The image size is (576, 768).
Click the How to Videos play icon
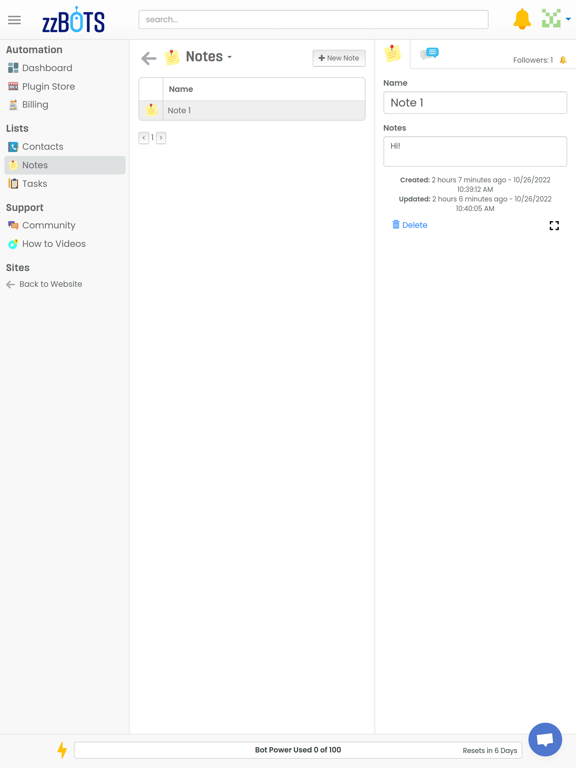click(x=13, y=244)
